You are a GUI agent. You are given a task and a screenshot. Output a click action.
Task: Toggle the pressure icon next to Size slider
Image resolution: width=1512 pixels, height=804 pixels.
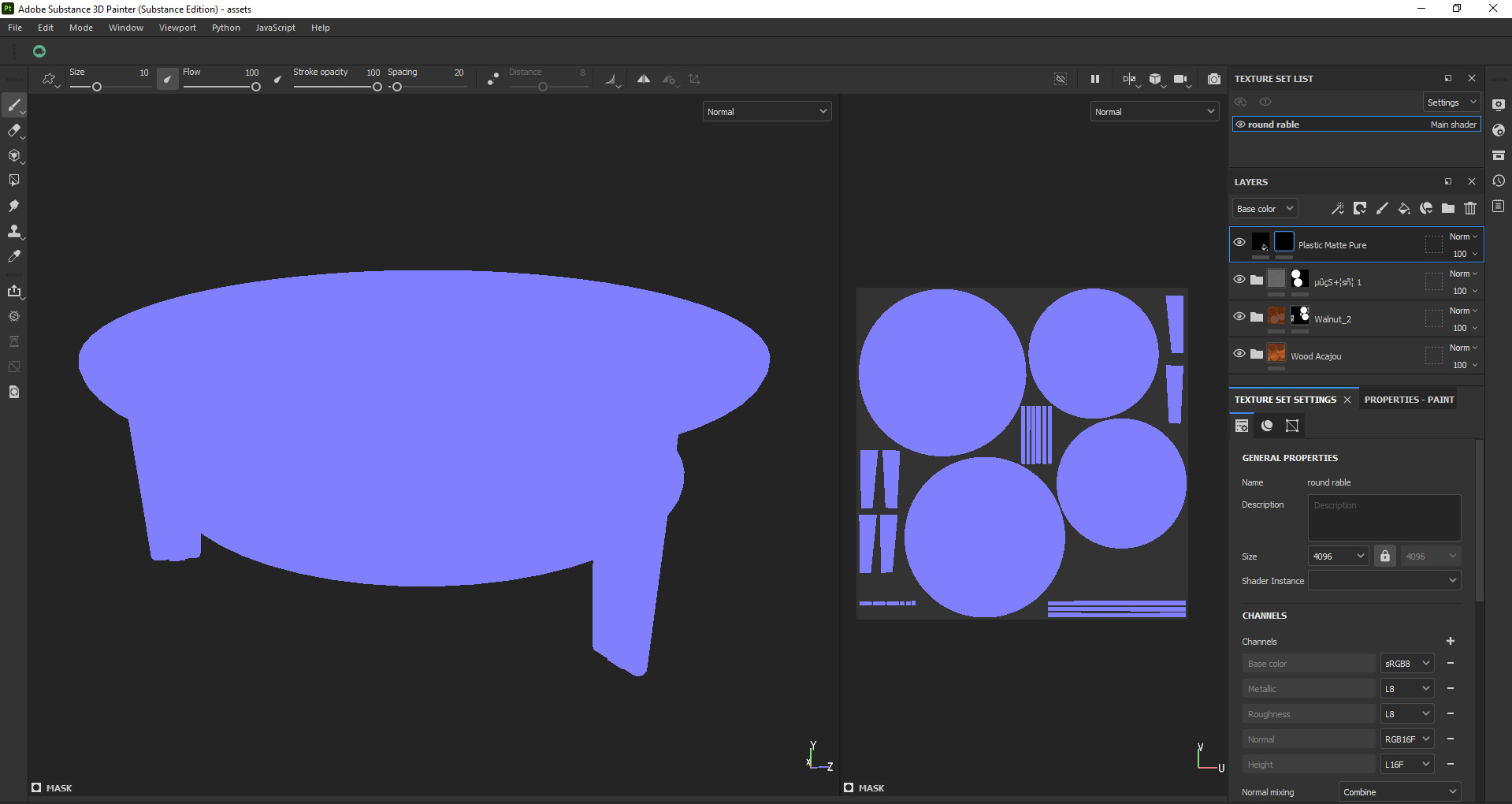(x=168, y=79)
